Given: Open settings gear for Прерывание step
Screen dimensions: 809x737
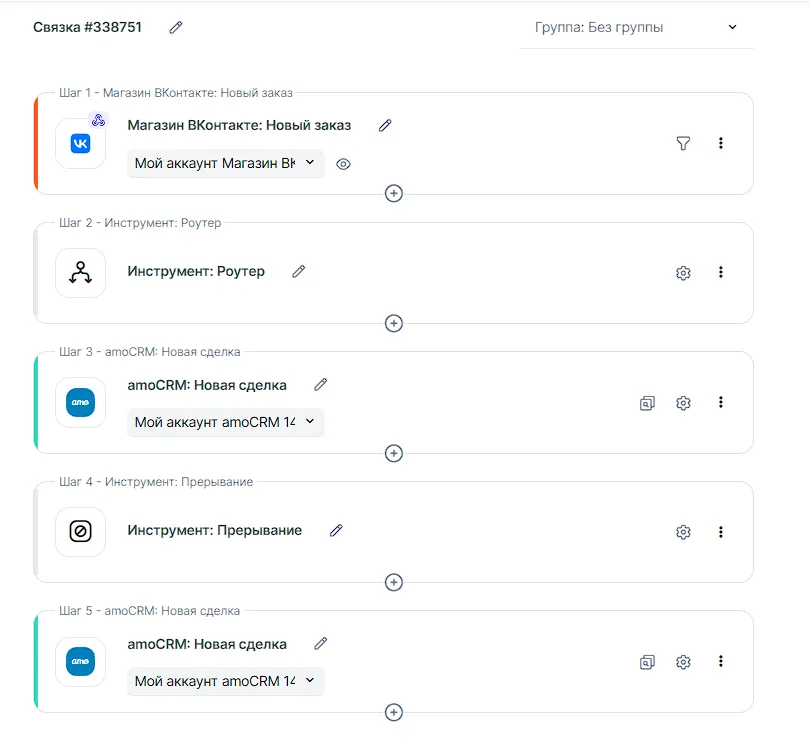Looking at the screenshot, I should [x=683, y=532].
